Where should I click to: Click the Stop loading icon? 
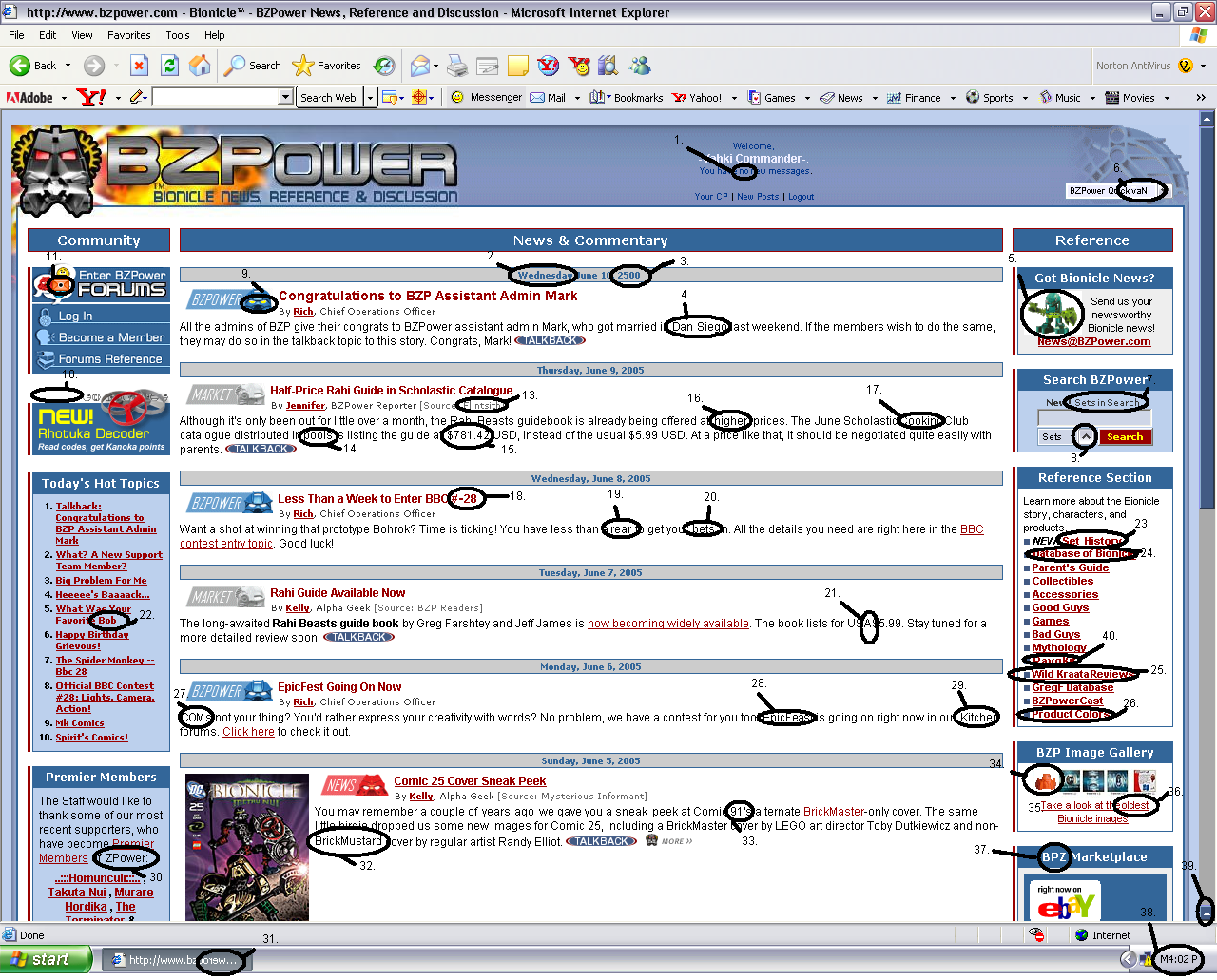tap(139, 66)
